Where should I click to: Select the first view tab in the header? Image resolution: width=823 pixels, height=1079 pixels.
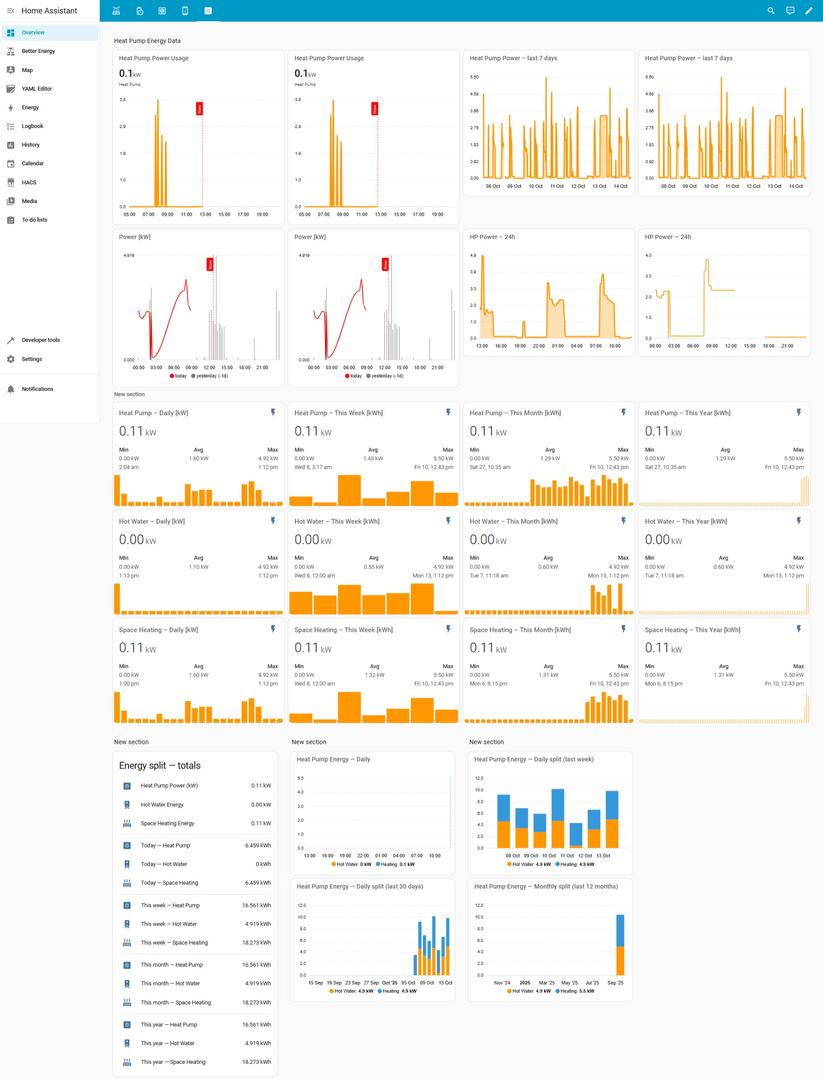pyautogui.click(x=116, y=11)
